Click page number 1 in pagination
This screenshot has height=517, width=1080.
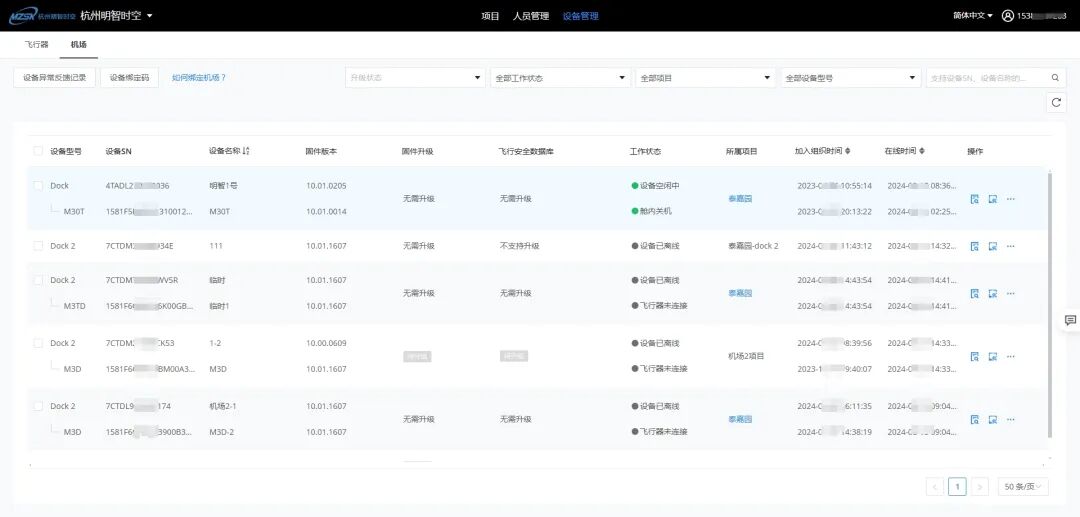coord(957,487)
